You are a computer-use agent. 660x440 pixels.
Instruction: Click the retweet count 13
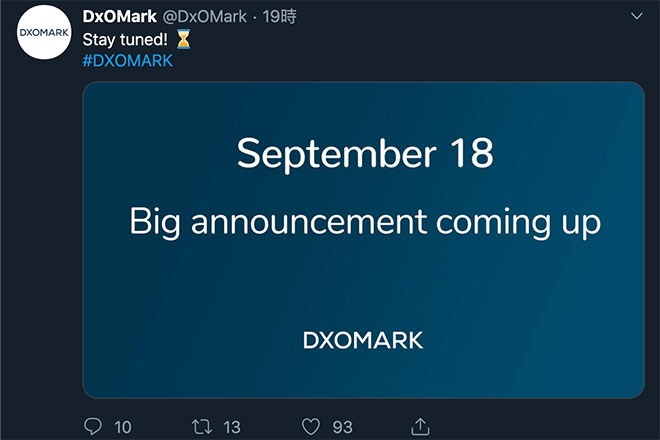[x=232, y=427]
